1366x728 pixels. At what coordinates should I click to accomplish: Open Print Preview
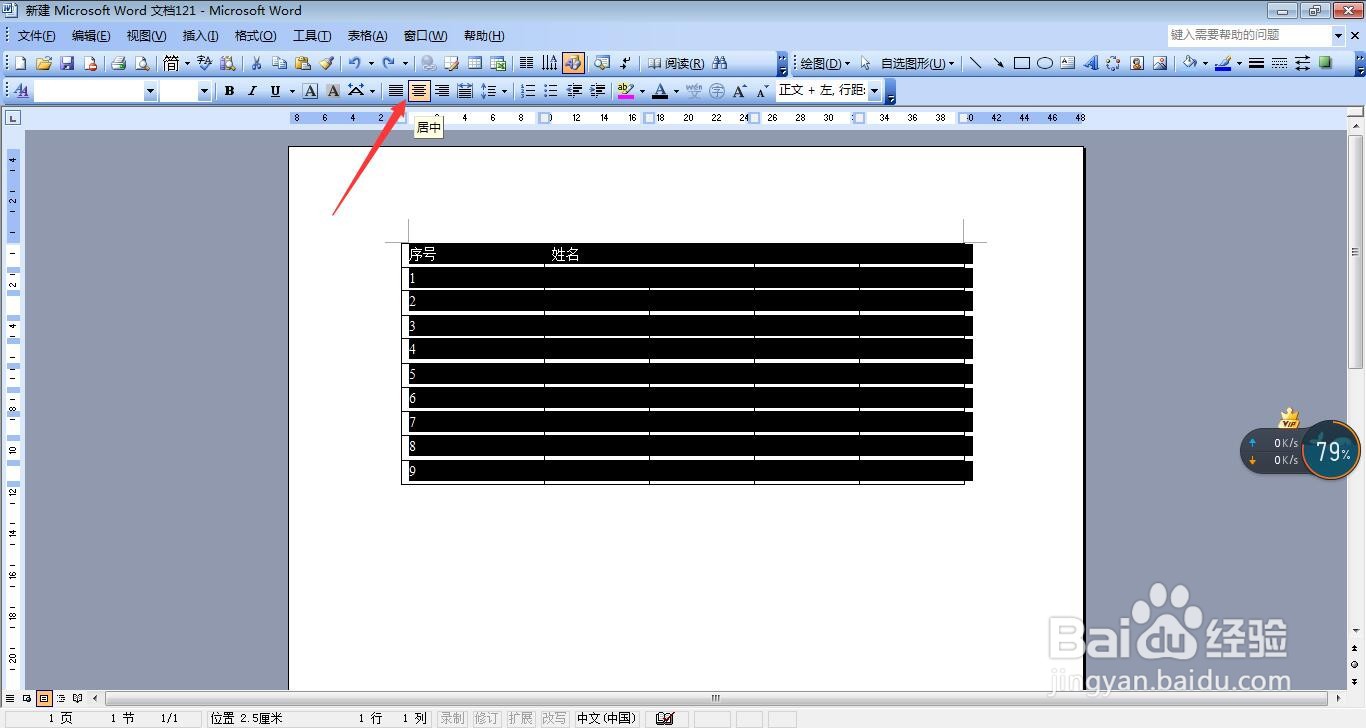(x=142, y=63)
